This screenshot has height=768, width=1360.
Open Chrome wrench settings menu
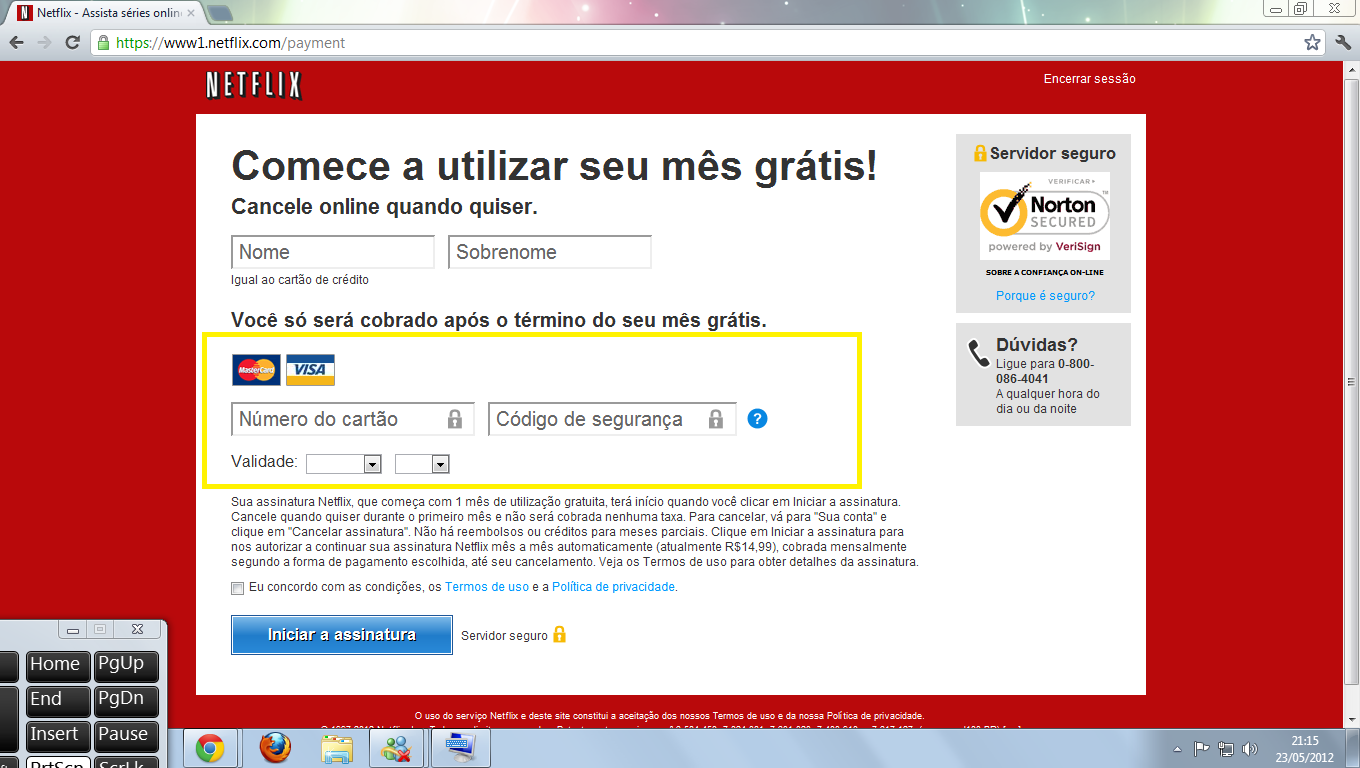pyautogui.click(x=1343, y=43)
